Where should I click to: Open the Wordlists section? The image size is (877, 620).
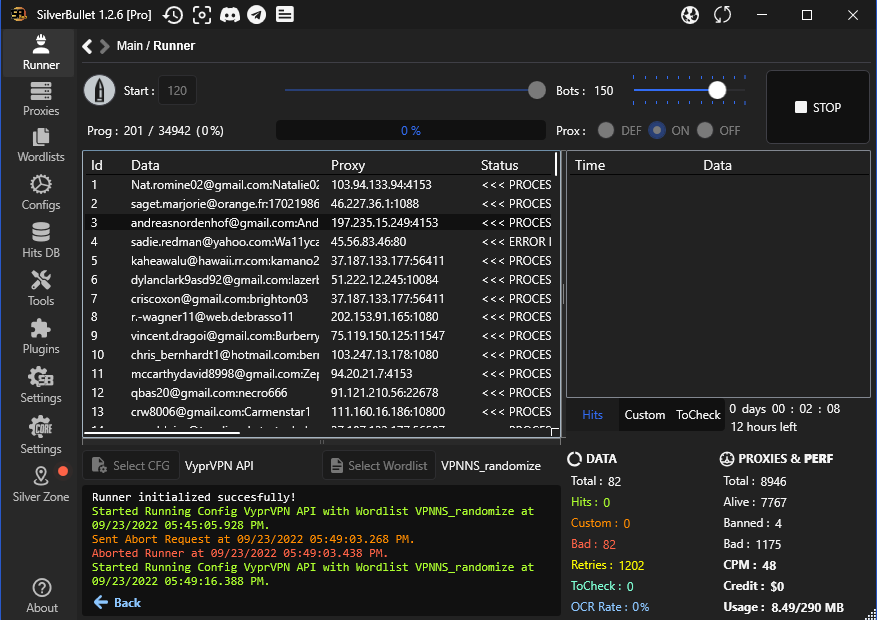tap(40, 145)
